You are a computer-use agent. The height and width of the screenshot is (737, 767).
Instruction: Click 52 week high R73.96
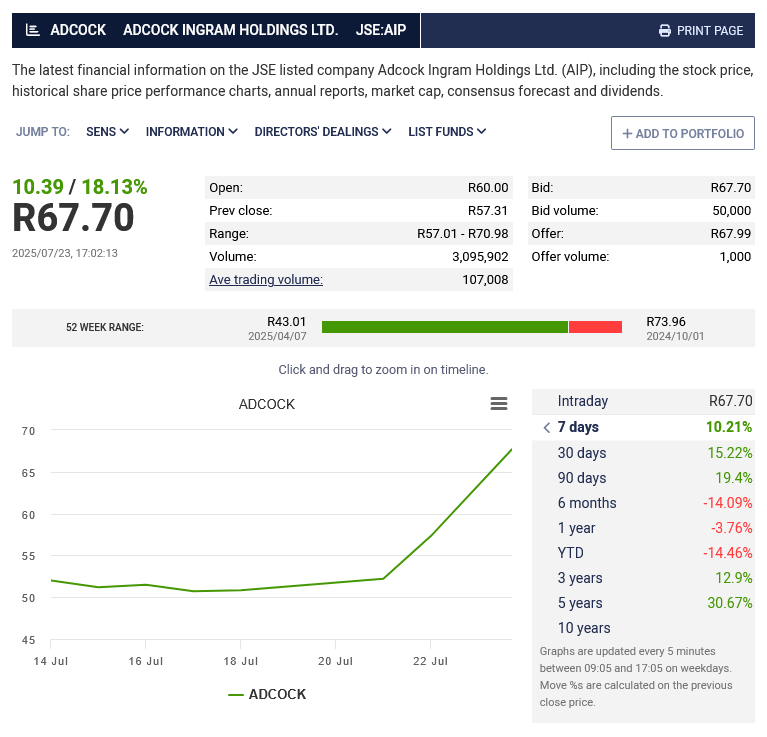pyautogui.click(x=666, y=321)
